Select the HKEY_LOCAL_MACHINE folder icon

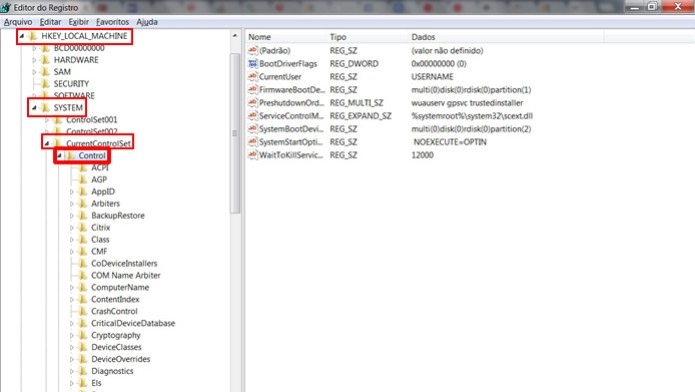[33, 36]
